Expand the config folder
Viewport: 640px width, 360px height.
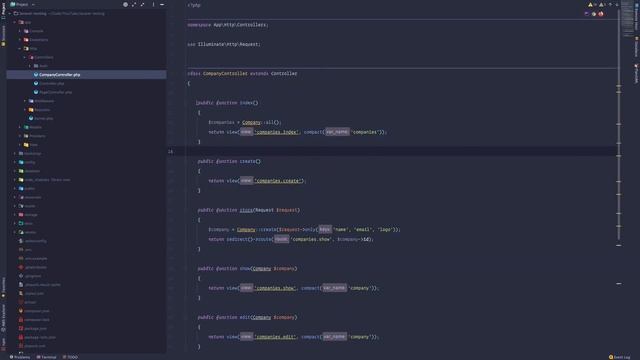click(x=15, y=162)
